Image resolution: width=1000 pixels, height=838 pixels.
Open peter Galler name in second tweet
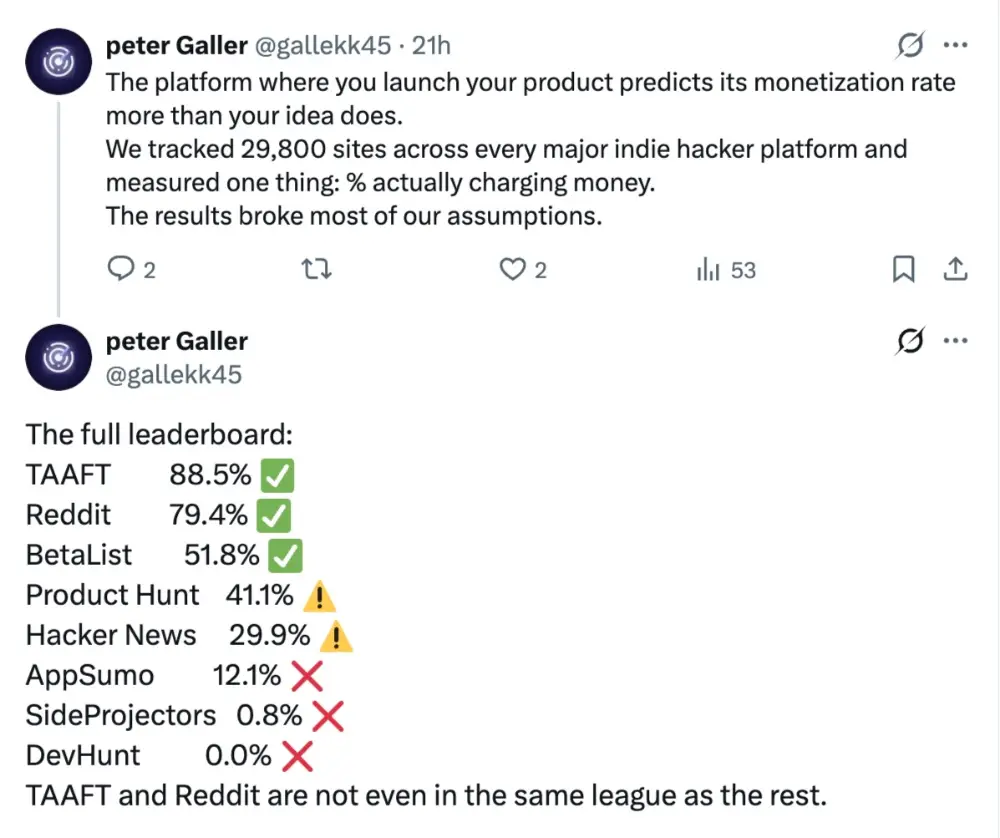176,341
